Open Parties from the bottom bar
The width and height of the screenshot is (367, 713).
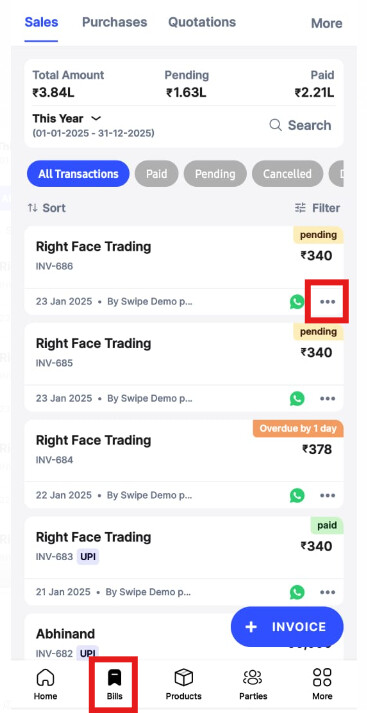click(253, 683)
